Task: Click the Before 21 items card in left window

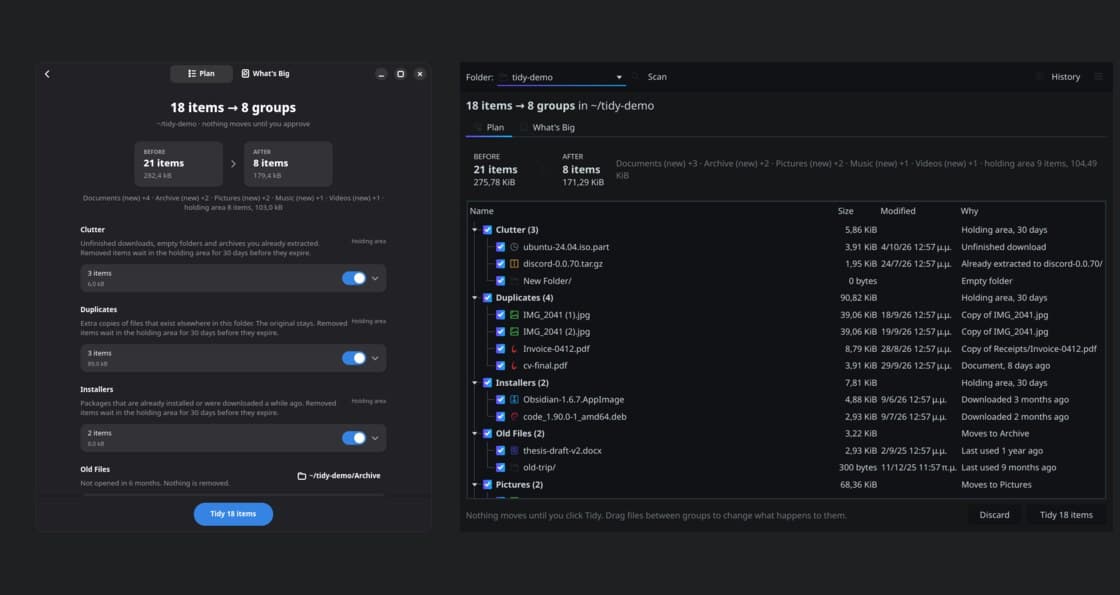Action: 179,164
